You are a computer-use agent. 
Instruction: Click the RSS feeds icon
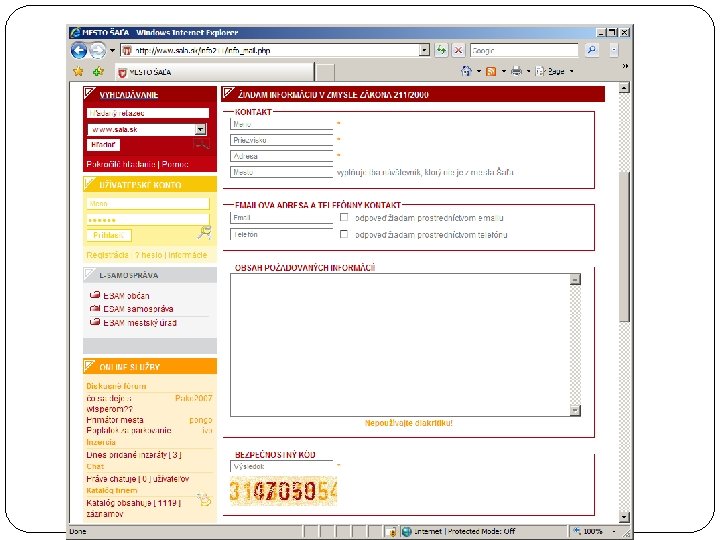(491, 71)
